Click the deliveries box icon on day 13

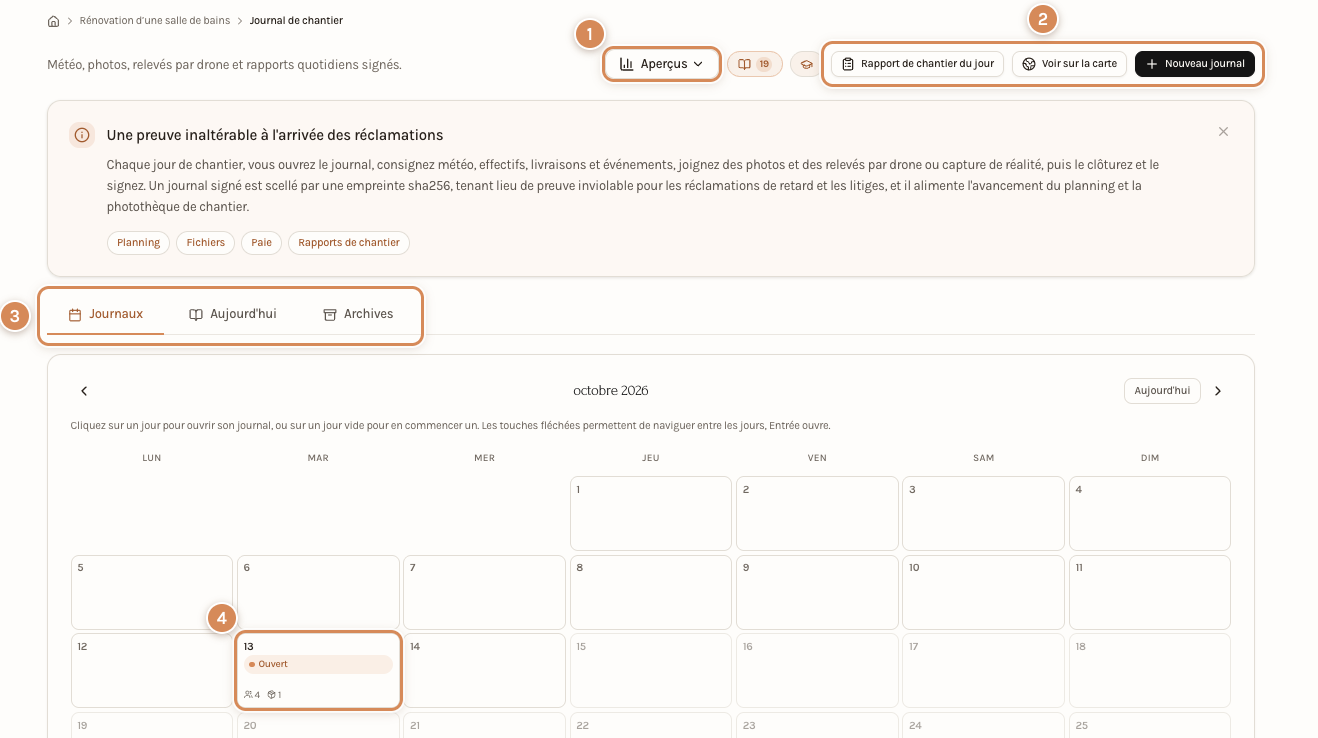271,695
